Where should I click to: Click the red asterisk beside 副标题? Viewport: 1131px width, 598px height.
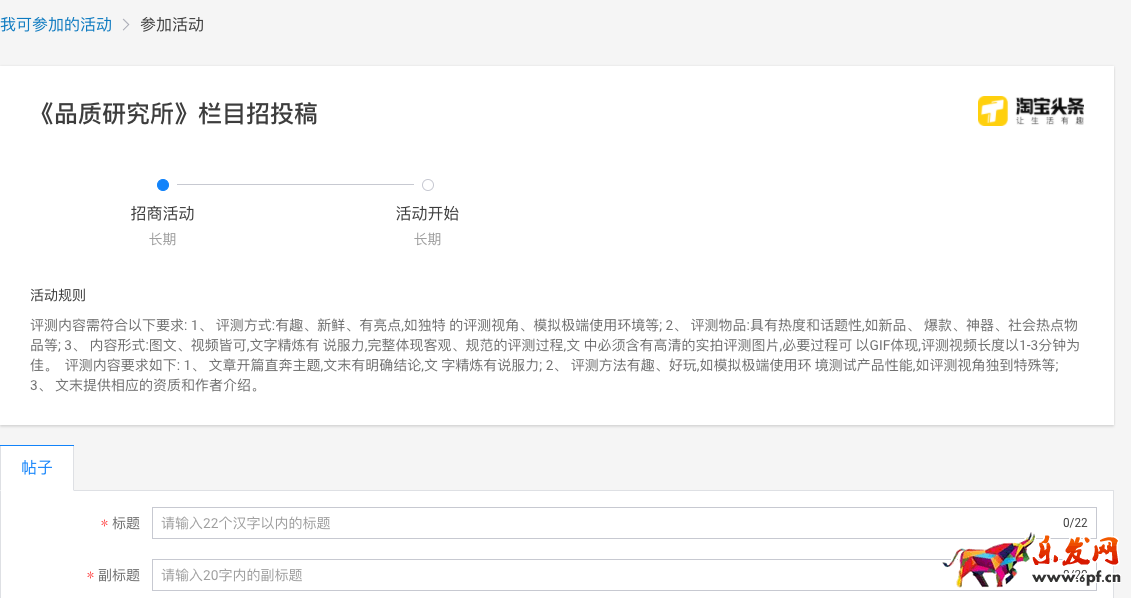90,576
